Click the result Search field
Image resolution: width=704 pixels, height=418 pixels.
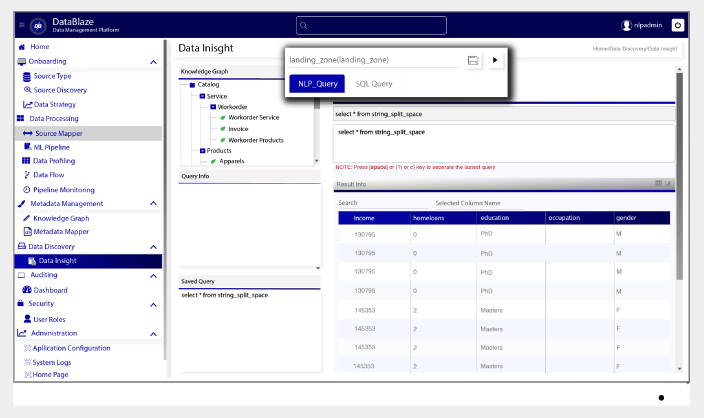coord(382,203)
